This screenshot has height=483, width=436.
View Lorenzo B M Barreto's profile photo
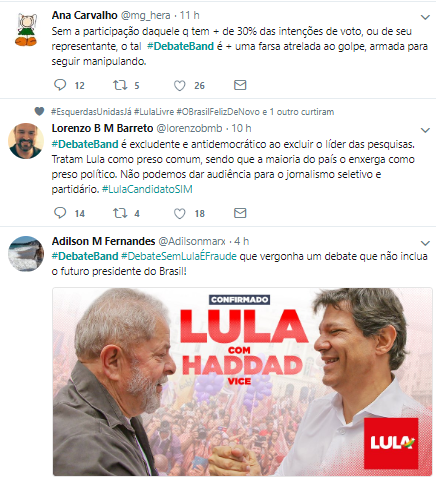point(26,141)
